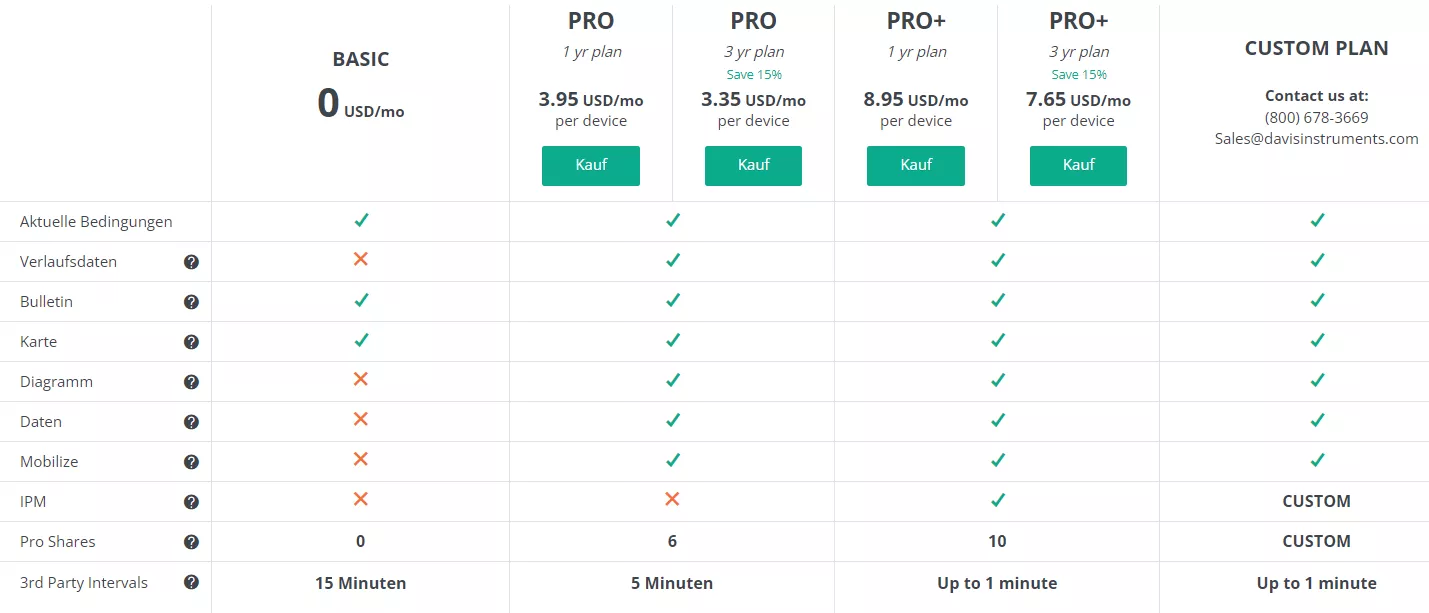Click the 3rd Party Intervals help icon
The image size is (1429, 613).
coord(191,582)
